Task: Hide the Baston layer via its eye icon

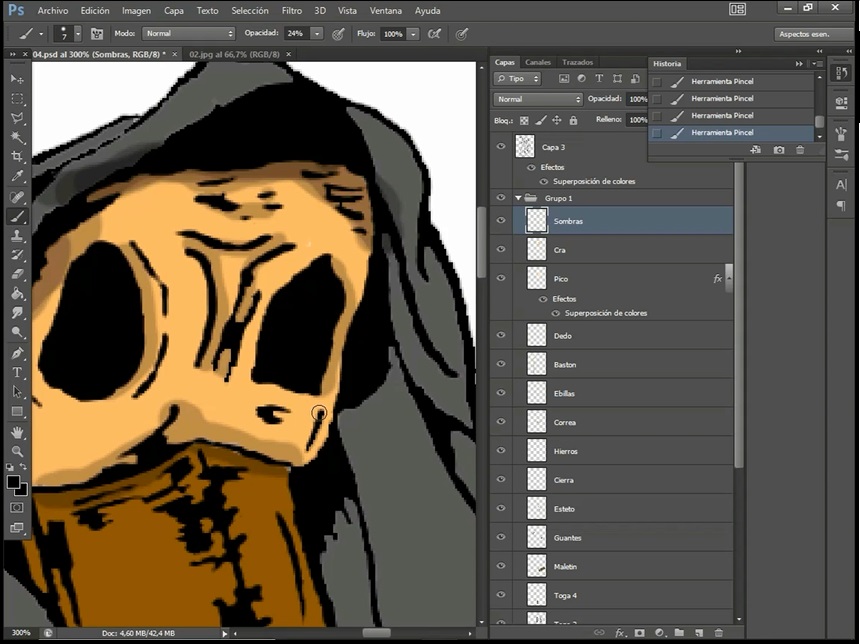Action: click(501, 365)
